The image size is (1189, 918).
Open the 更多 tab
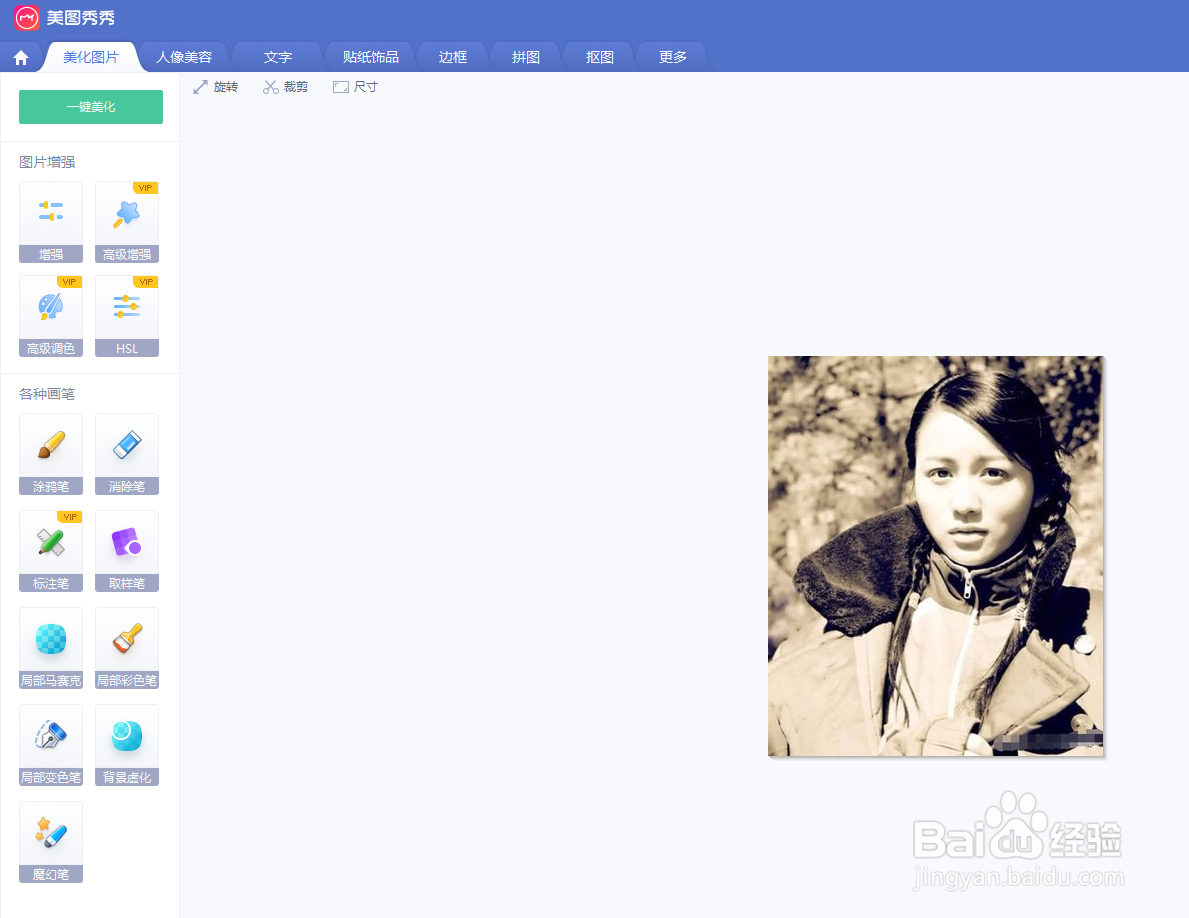673,58
